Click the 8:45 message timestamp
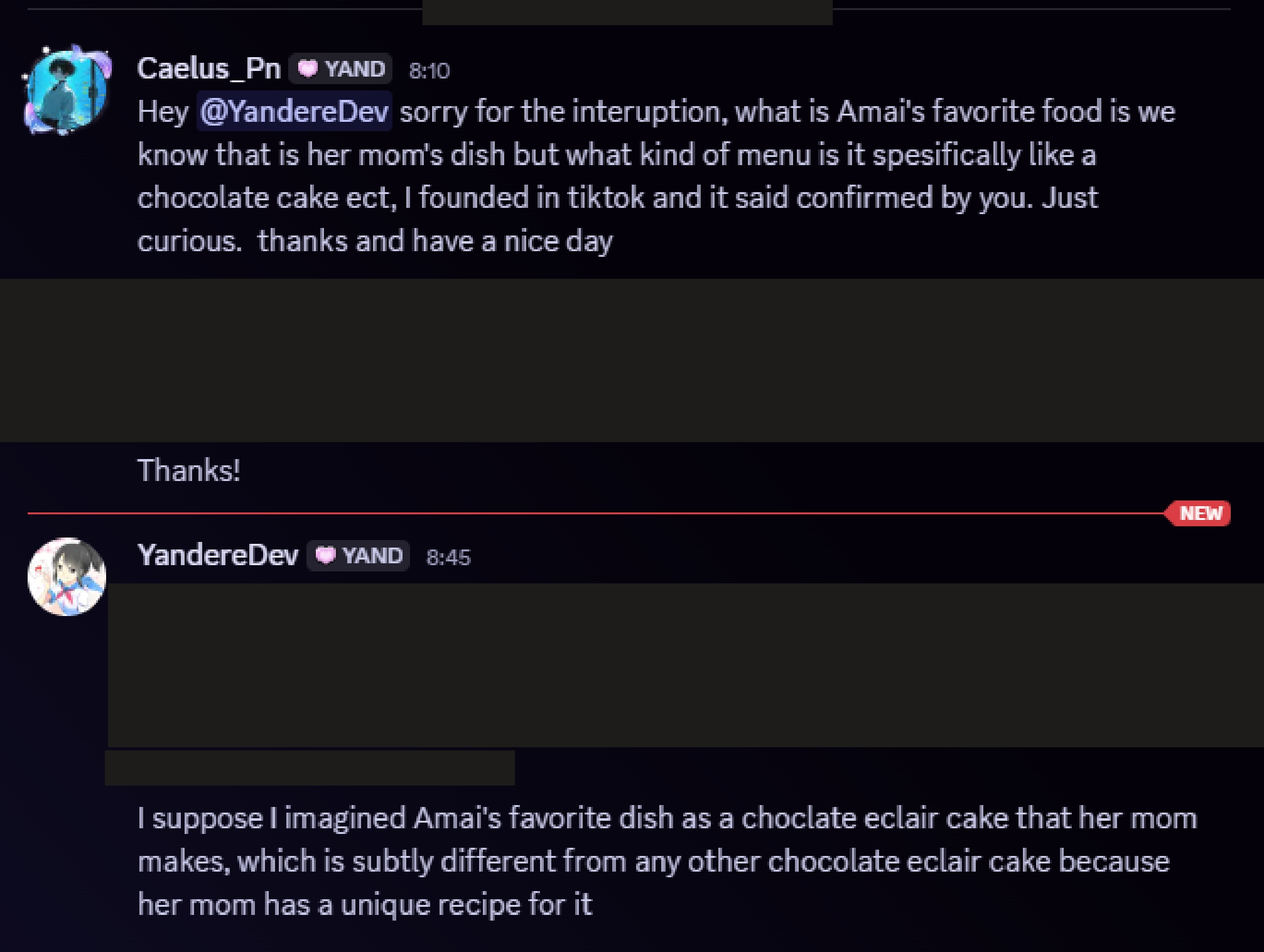Image resolution: width=1264 pixels, height=952 pixels. [x=448, y=558]
